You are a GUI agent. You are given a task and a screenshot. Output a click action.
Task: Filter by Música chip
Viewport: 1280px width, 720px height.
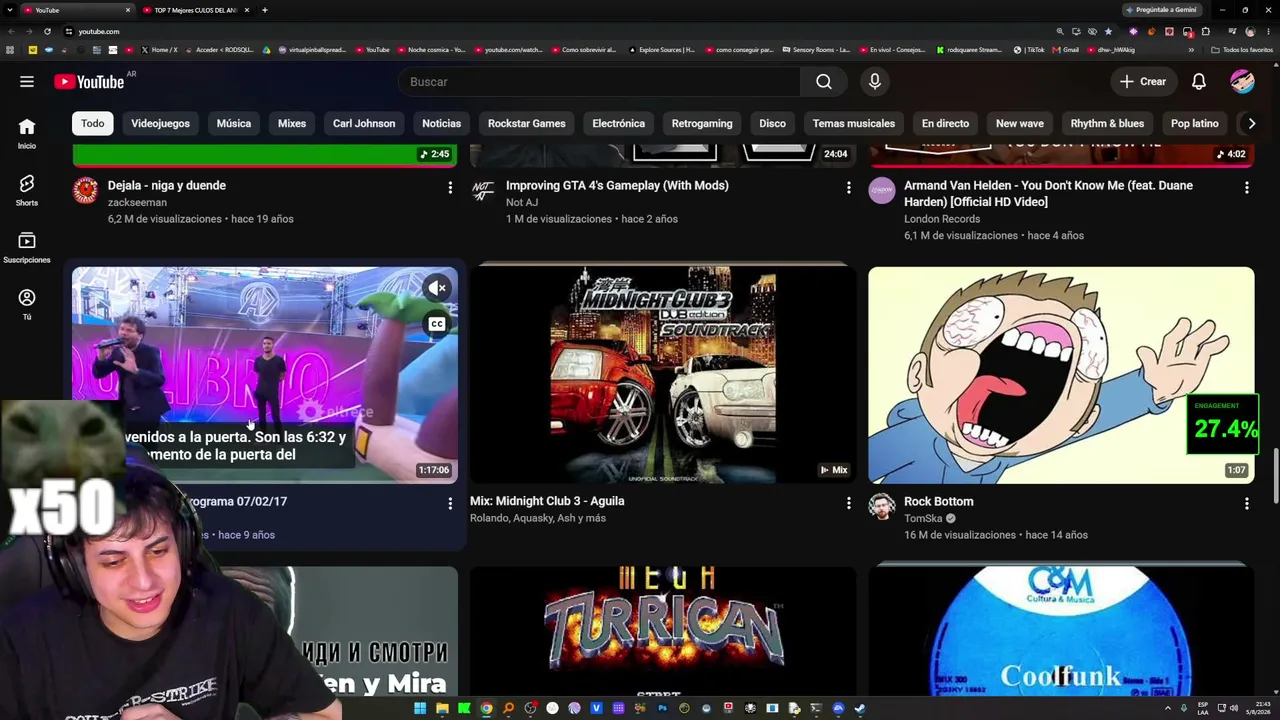point(234,123)
